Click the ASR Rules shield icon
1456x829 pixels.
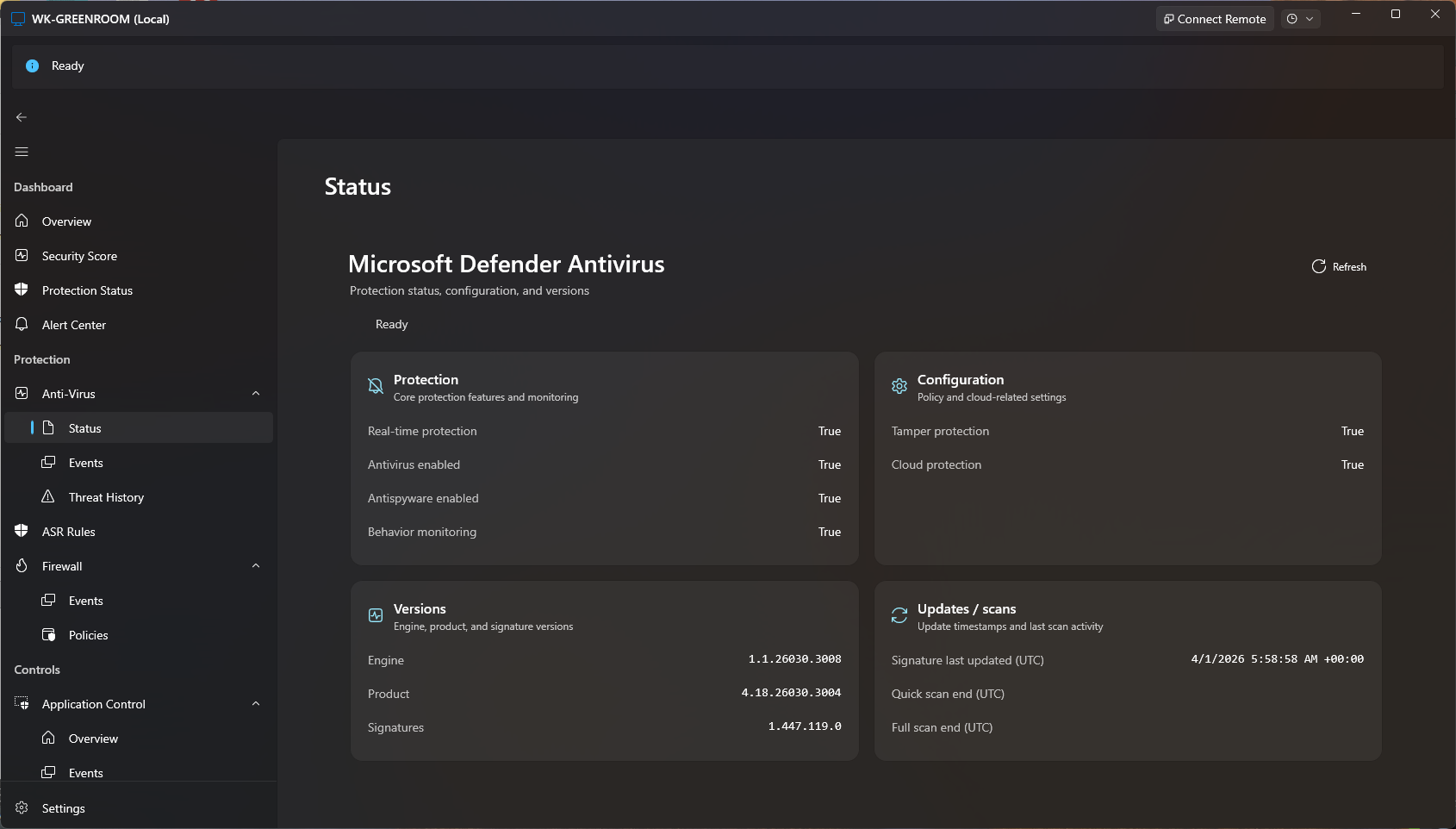tap(22, 531)
